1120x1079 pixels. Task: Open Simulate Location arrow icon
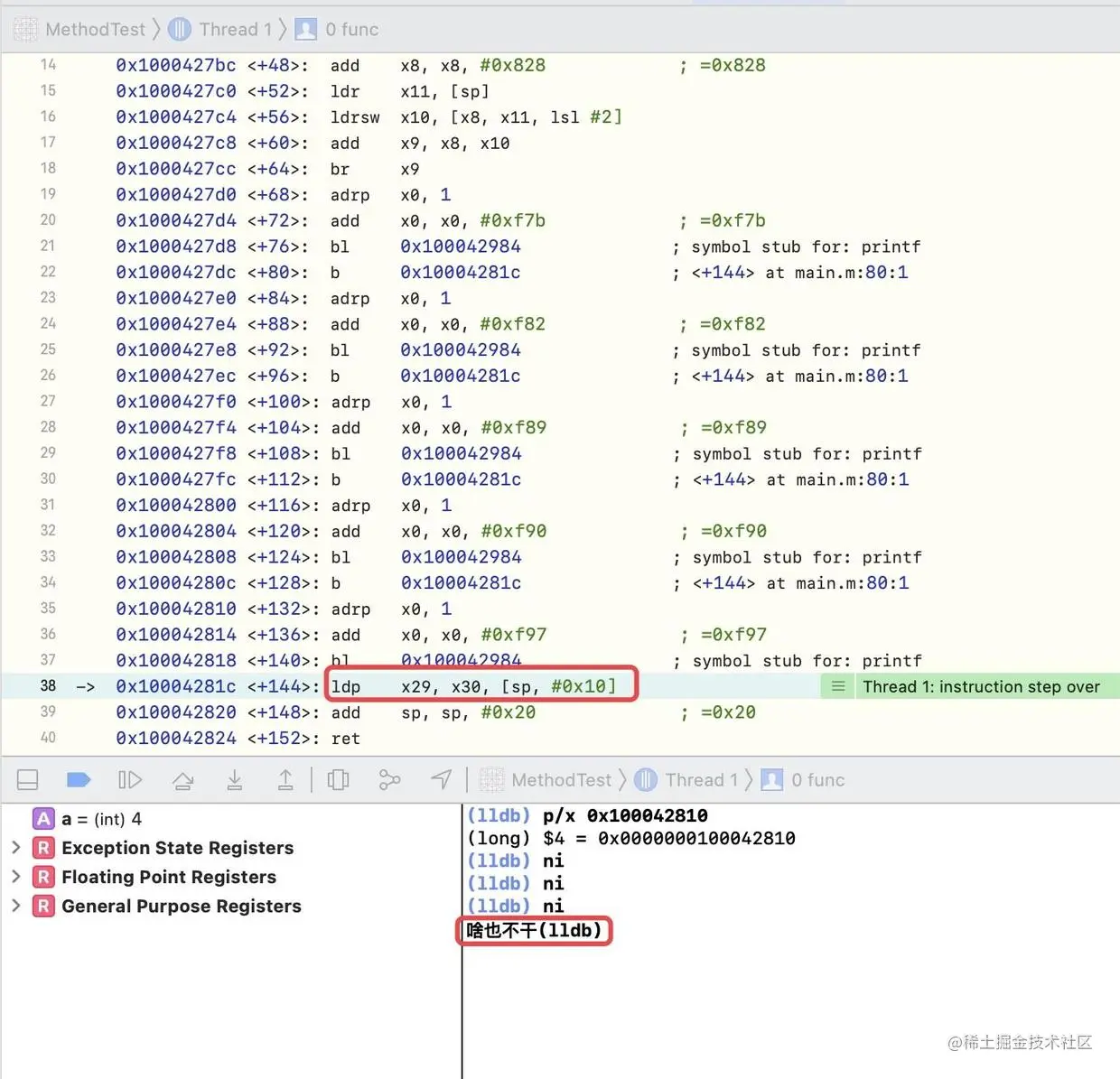pos(441,779)
